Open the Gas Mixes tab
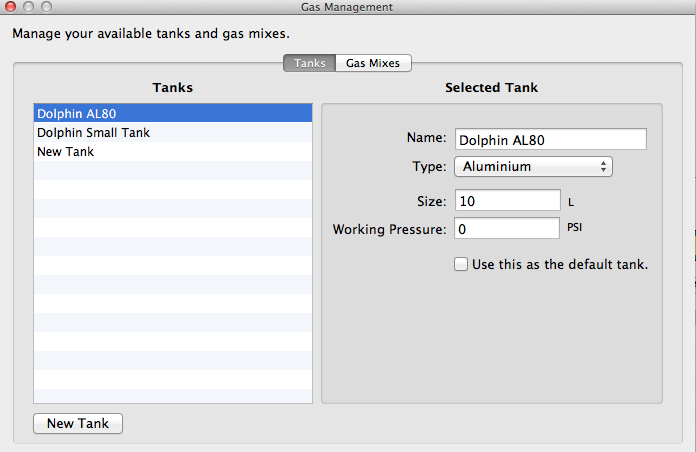 coord(373,63)
